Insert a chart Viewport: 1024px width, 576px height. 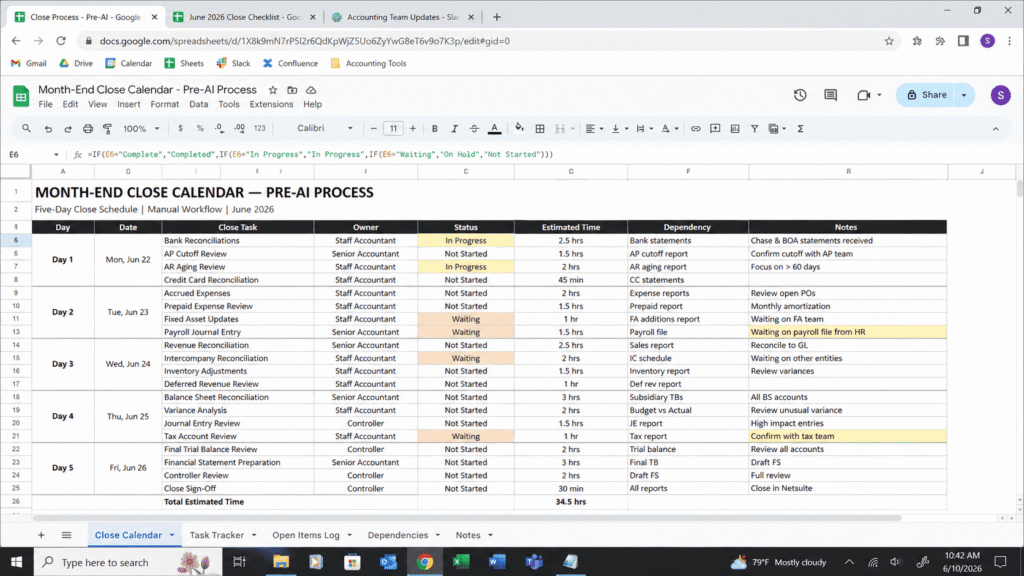click(x=735, y=129)
